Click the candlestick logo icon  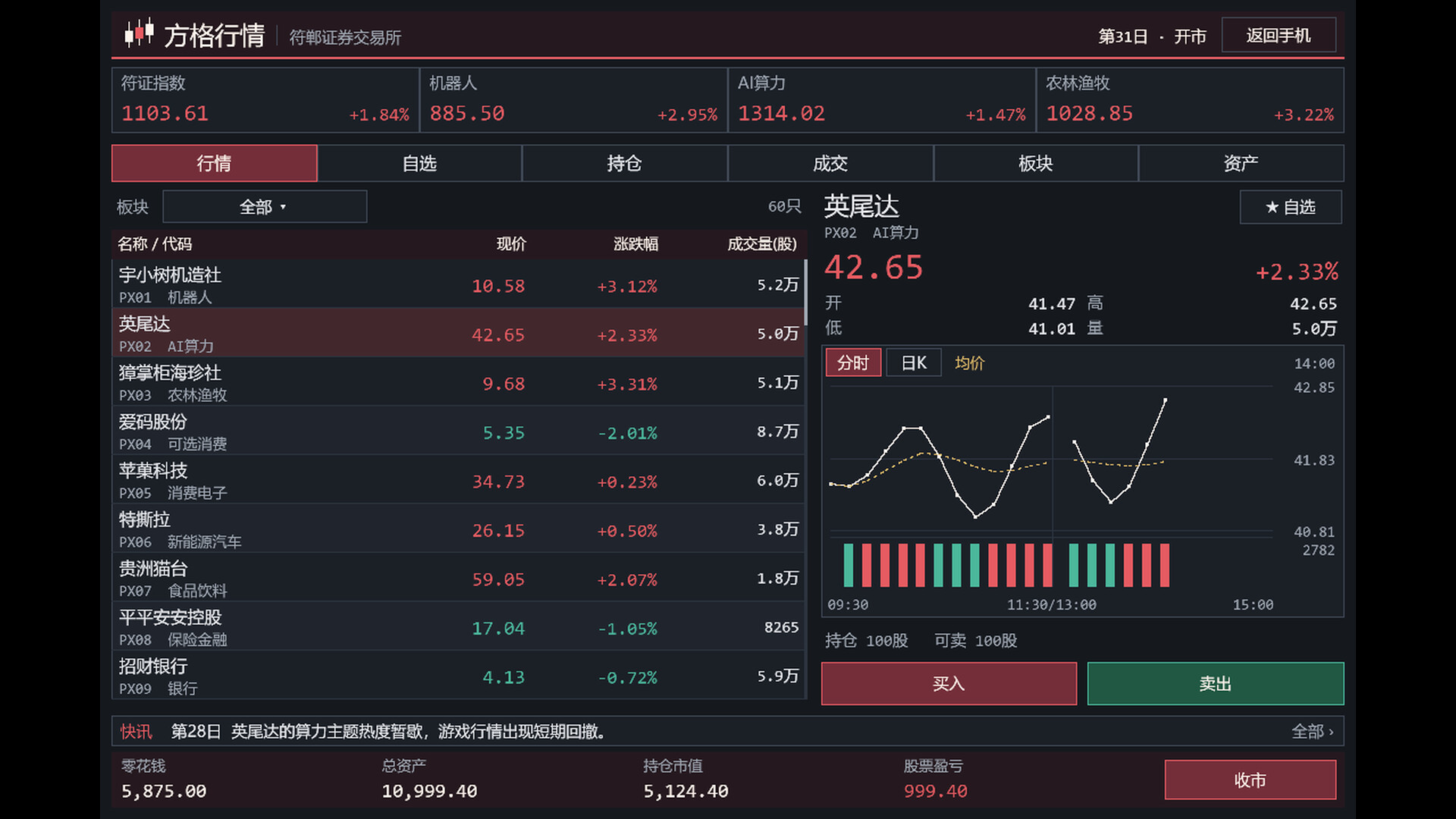click(139, 34)
